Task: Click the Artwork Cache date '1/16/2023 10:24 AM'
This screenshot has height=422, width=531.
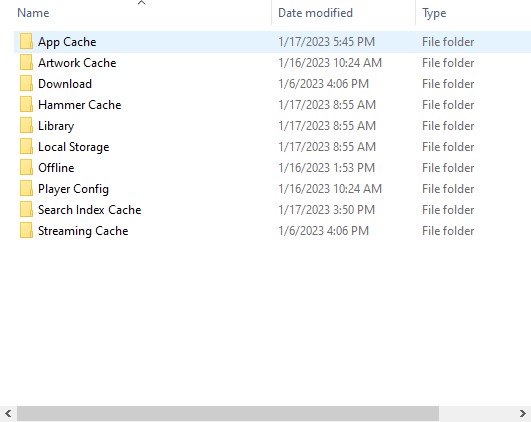Action: pyautogui.click(x=330, y=63)
